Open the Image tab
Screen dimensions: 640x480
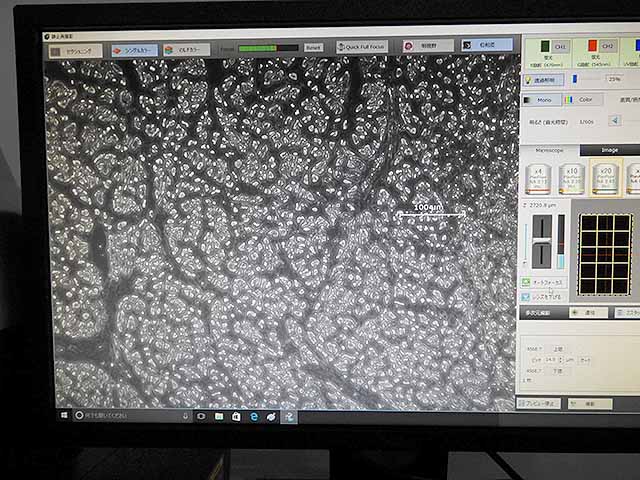(610, 150)
